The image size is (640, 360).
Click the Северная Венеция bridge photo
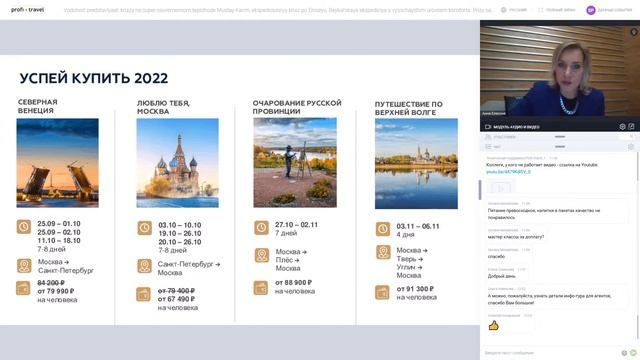coord(58,163)
